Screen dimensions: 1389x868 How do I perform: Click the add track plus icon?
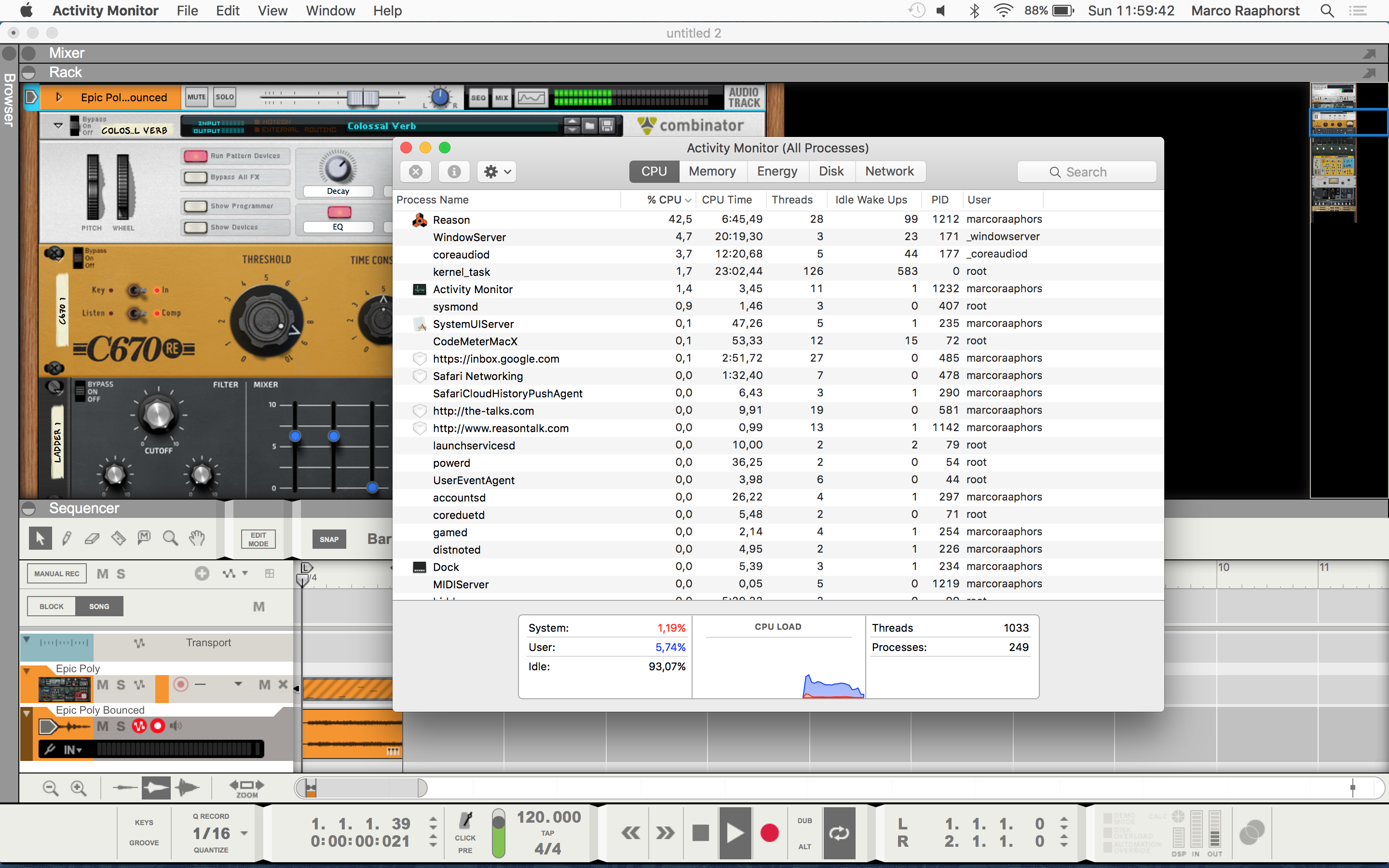tap(202, 573)
